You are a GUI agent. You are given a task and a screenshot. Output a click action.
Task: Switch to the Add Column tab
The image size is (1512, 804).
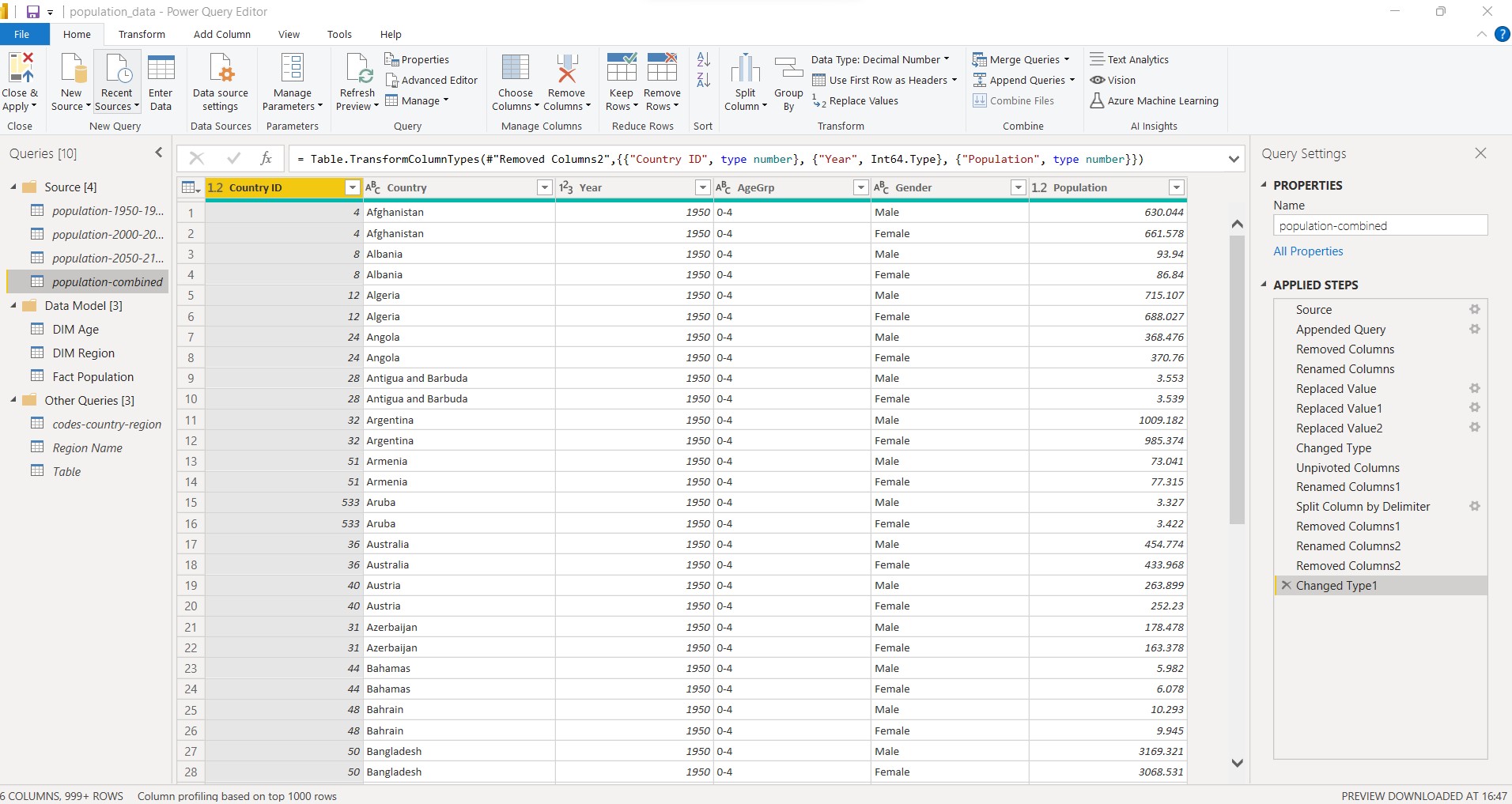point(222,34)
